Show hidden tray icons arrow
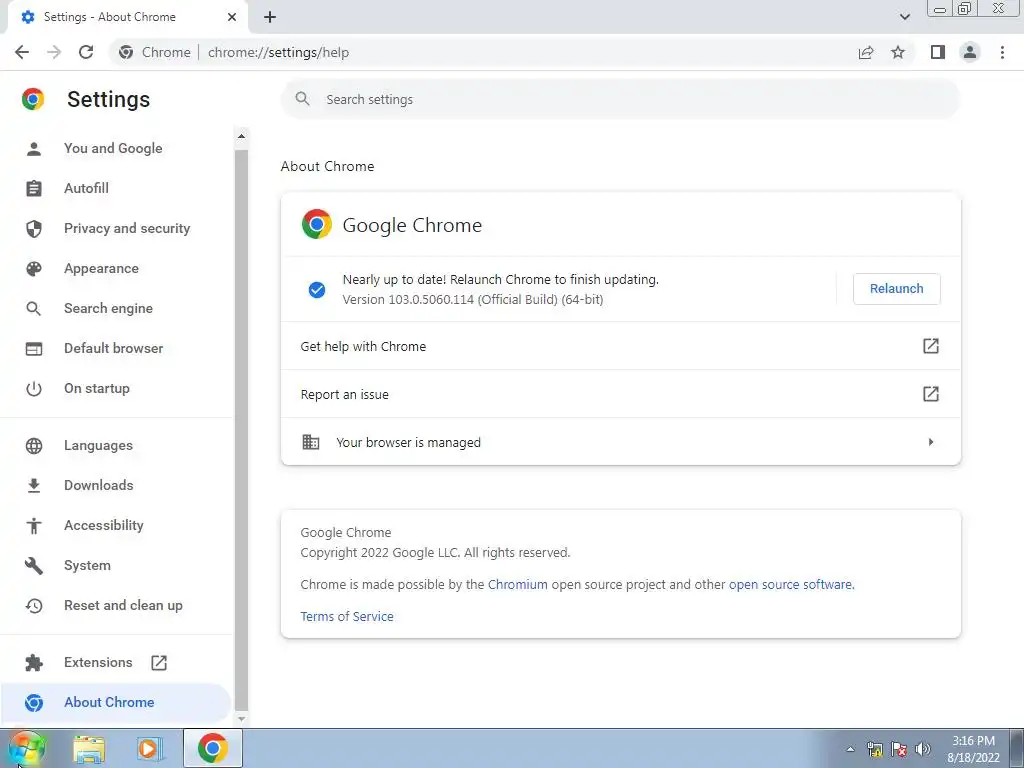The width and height of the screenshot is (1024, 768). coord(850,749)
